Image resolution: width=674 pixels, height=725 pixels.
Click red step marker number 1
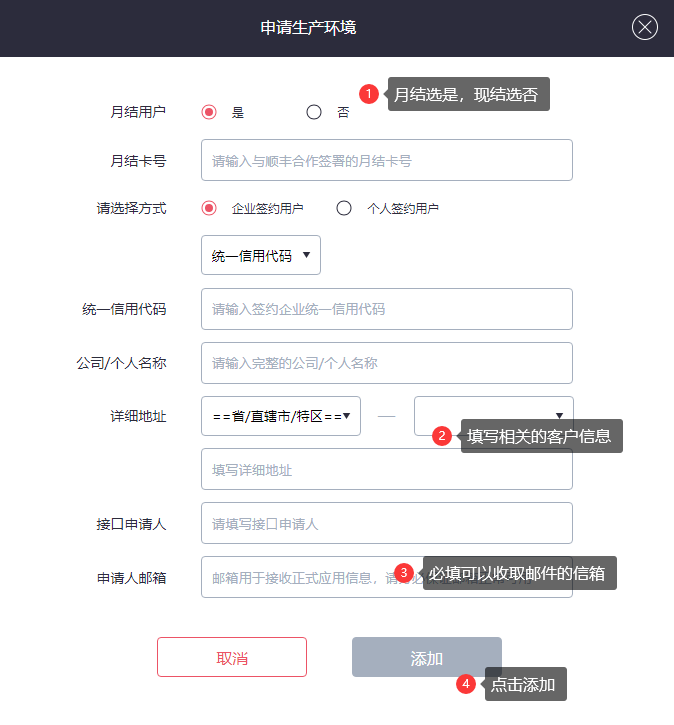tap(368, 94)
